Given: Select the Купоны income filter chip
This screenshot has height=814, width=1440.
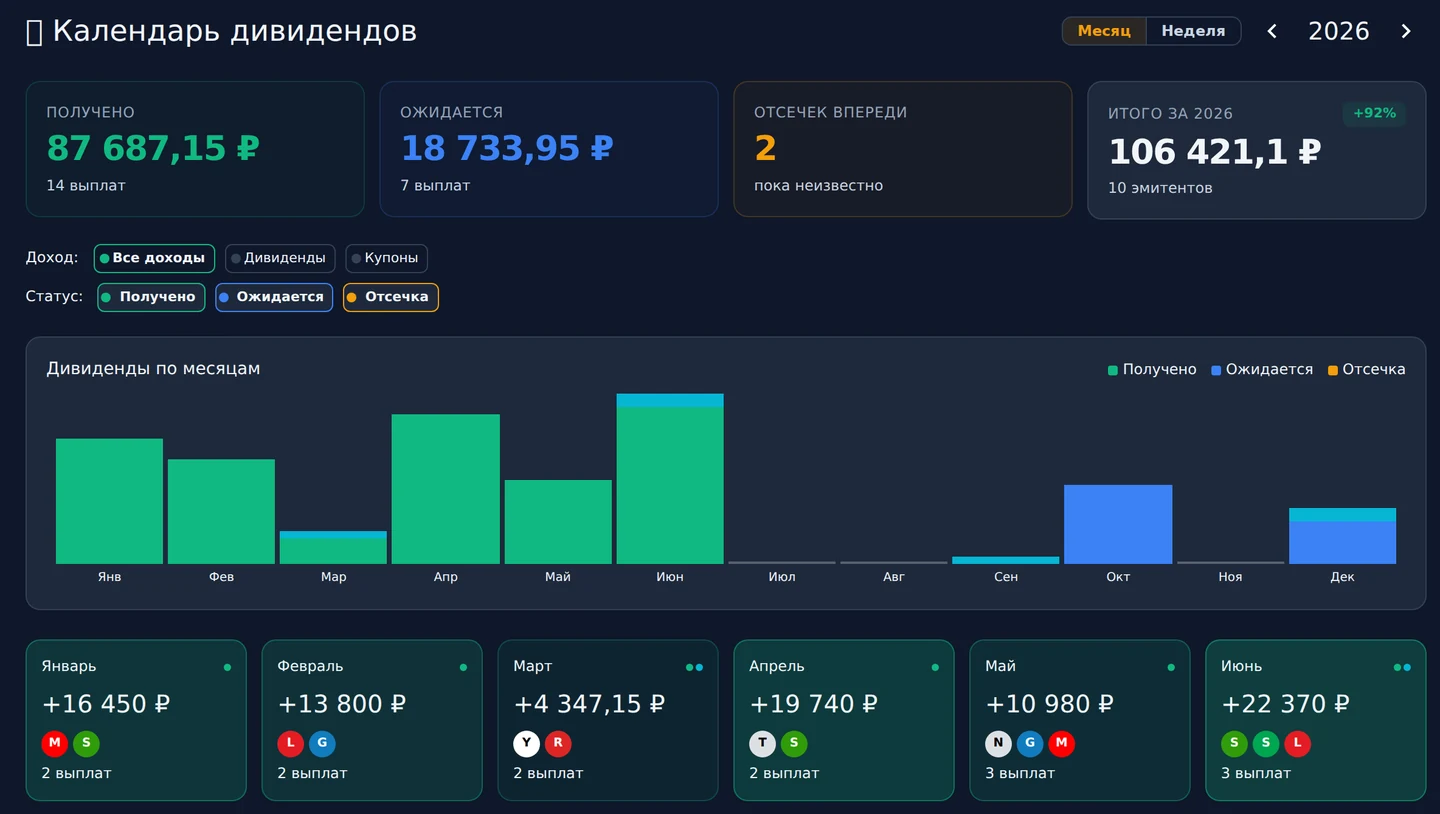Looking at the screenshot, I should tap(386, 258).
